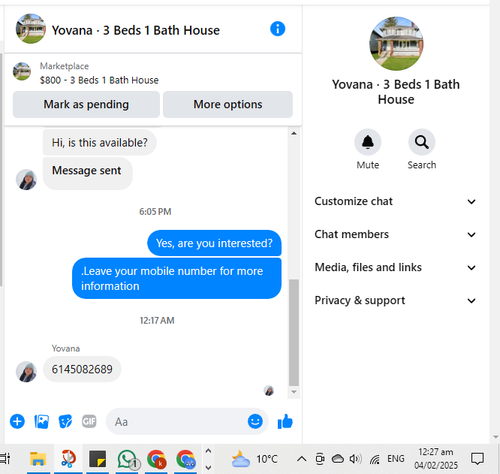The height and width of the screenshot is (474, 500).
Task: Click the 'Hi, is this available?' message
Action: point(100,143)
